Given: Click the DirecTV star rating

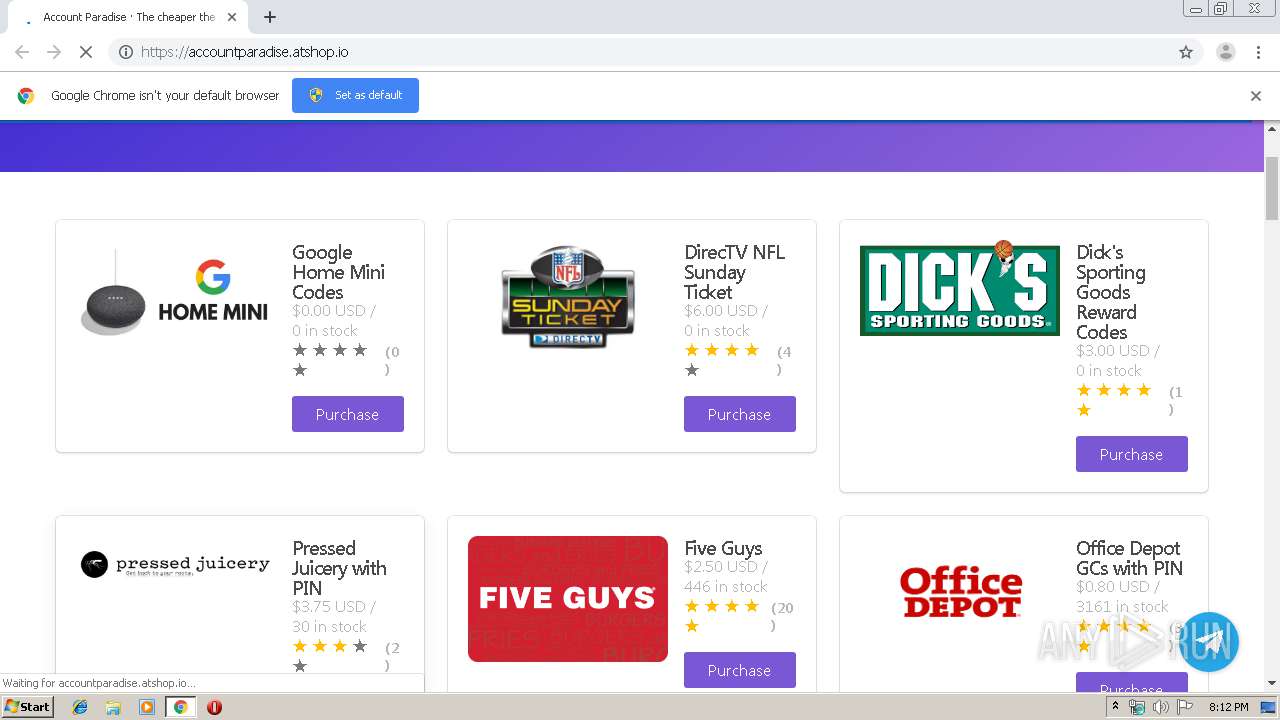Looking at the screenshot, I should click(x=722, y=360).
